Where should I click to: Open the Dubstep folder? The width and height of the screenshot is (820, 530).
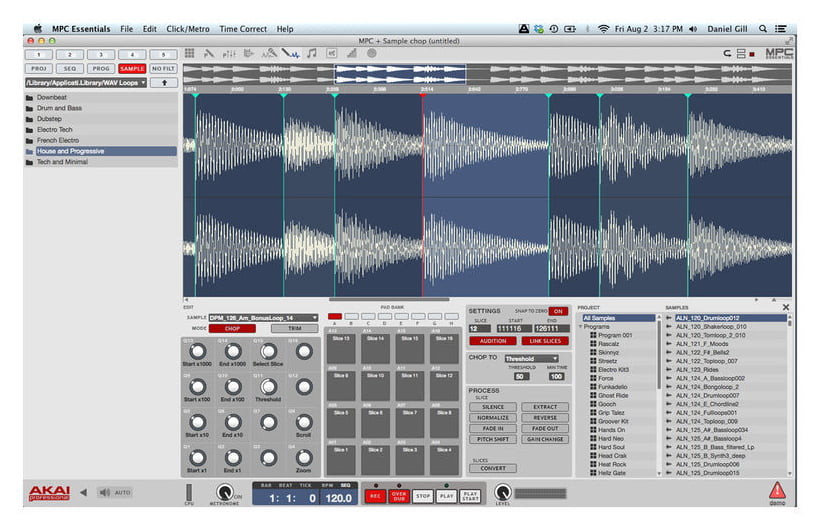(101, 119)
